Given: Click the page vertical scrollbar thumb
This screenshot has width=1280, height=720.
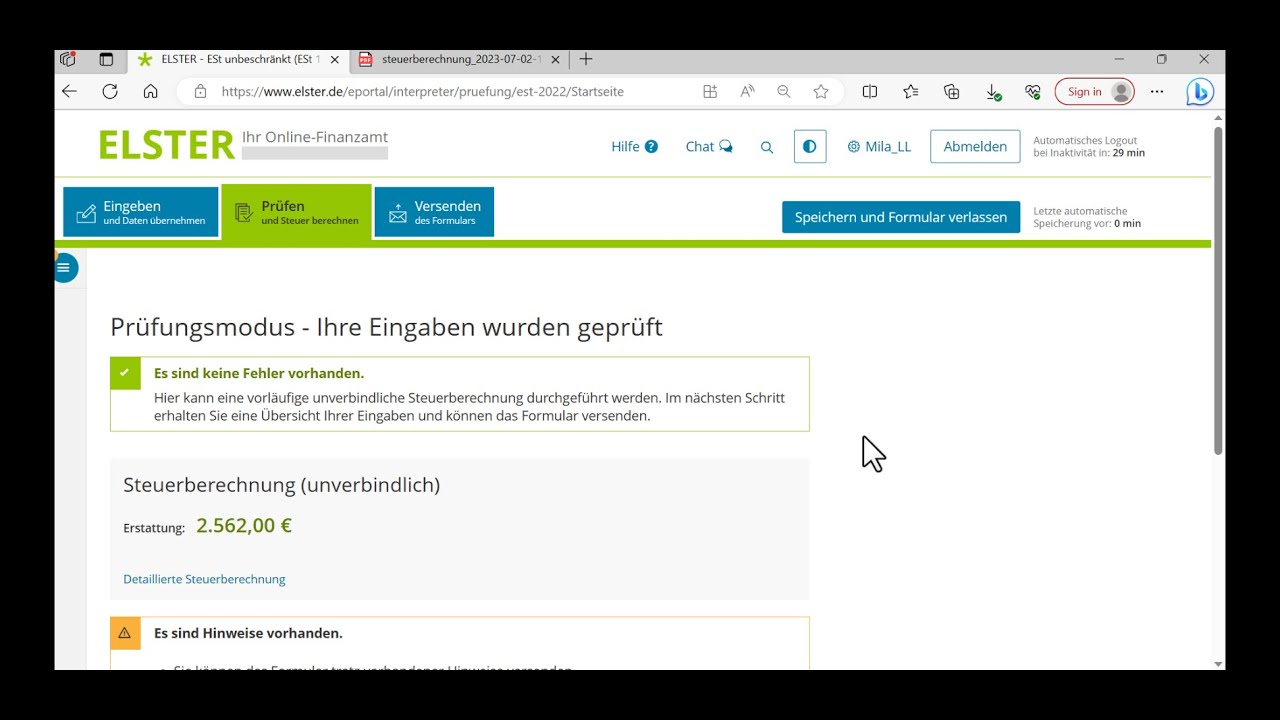Looking at the screenshot, I should 1218,290.
